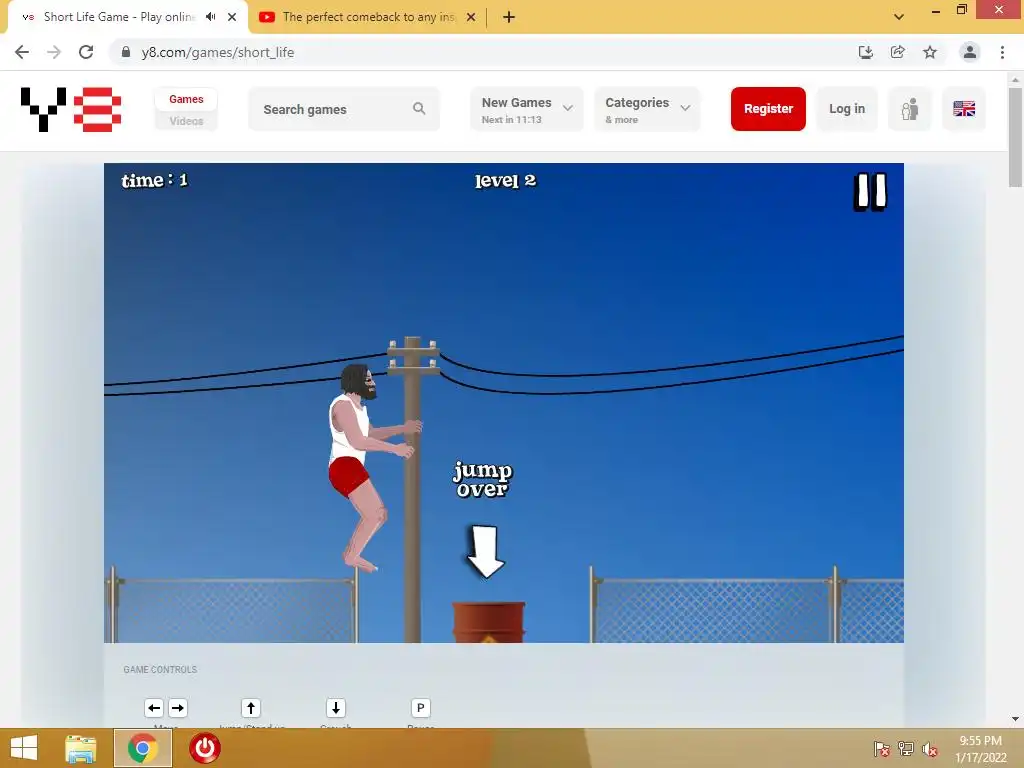This screenshot has width=1024, height=768.
Task: Click the install app icon in address bar
Action: click(865, 52)
